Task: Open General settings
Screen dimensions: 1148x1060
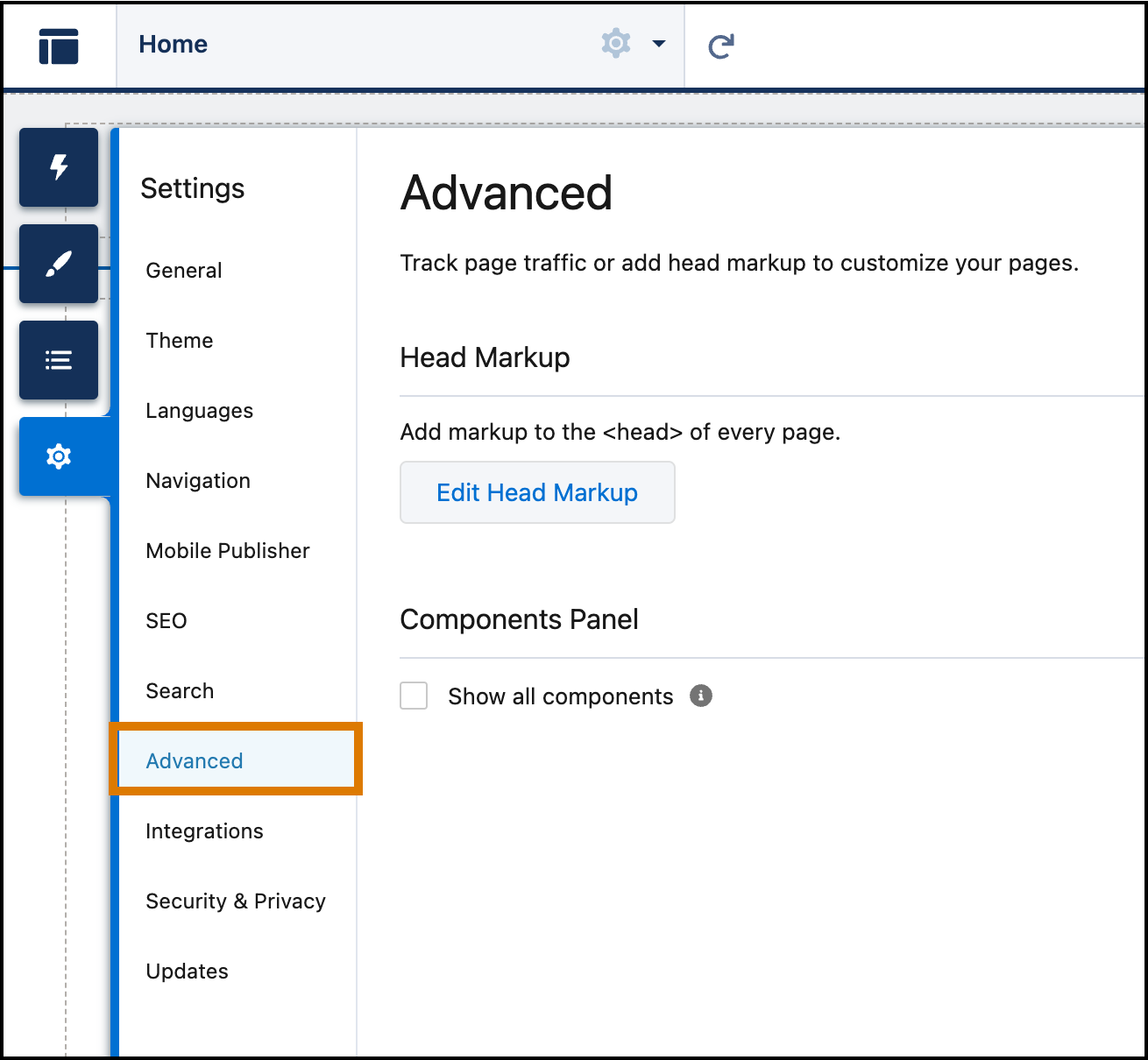Action: pos(183,270)
